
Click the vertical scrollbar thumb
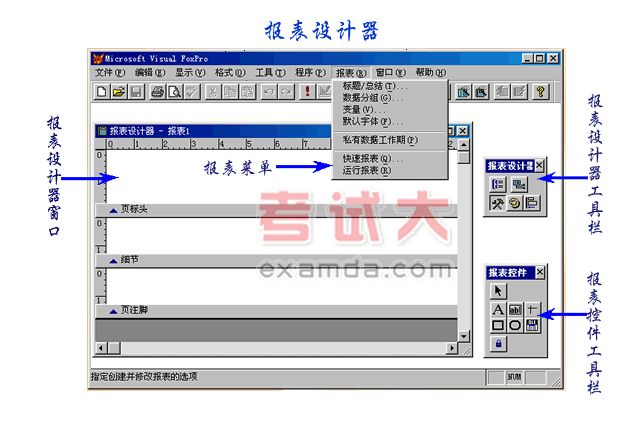click(x=463, y=157)
